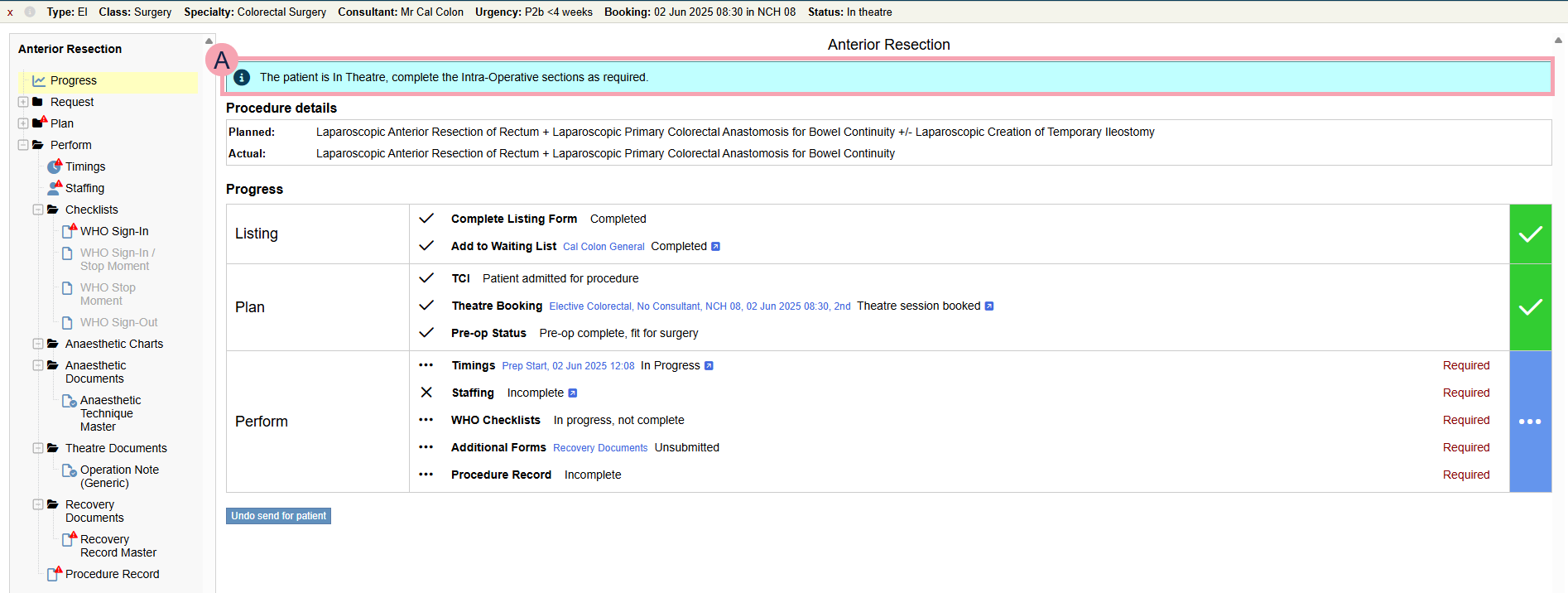Open Operation Note (Generic) document
The height and width of the screenshot is (593, 1568).
click(118, 476)
